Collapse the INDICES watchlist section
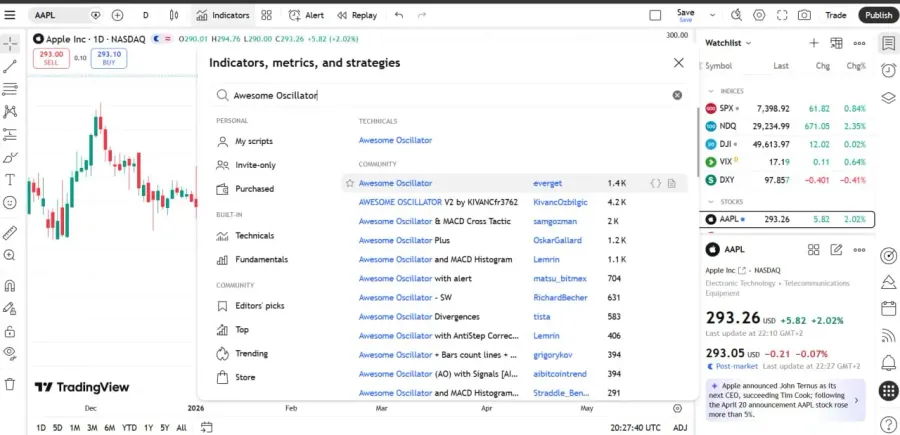The width and height of the screenshot is (900, 435). coord(711,91)
